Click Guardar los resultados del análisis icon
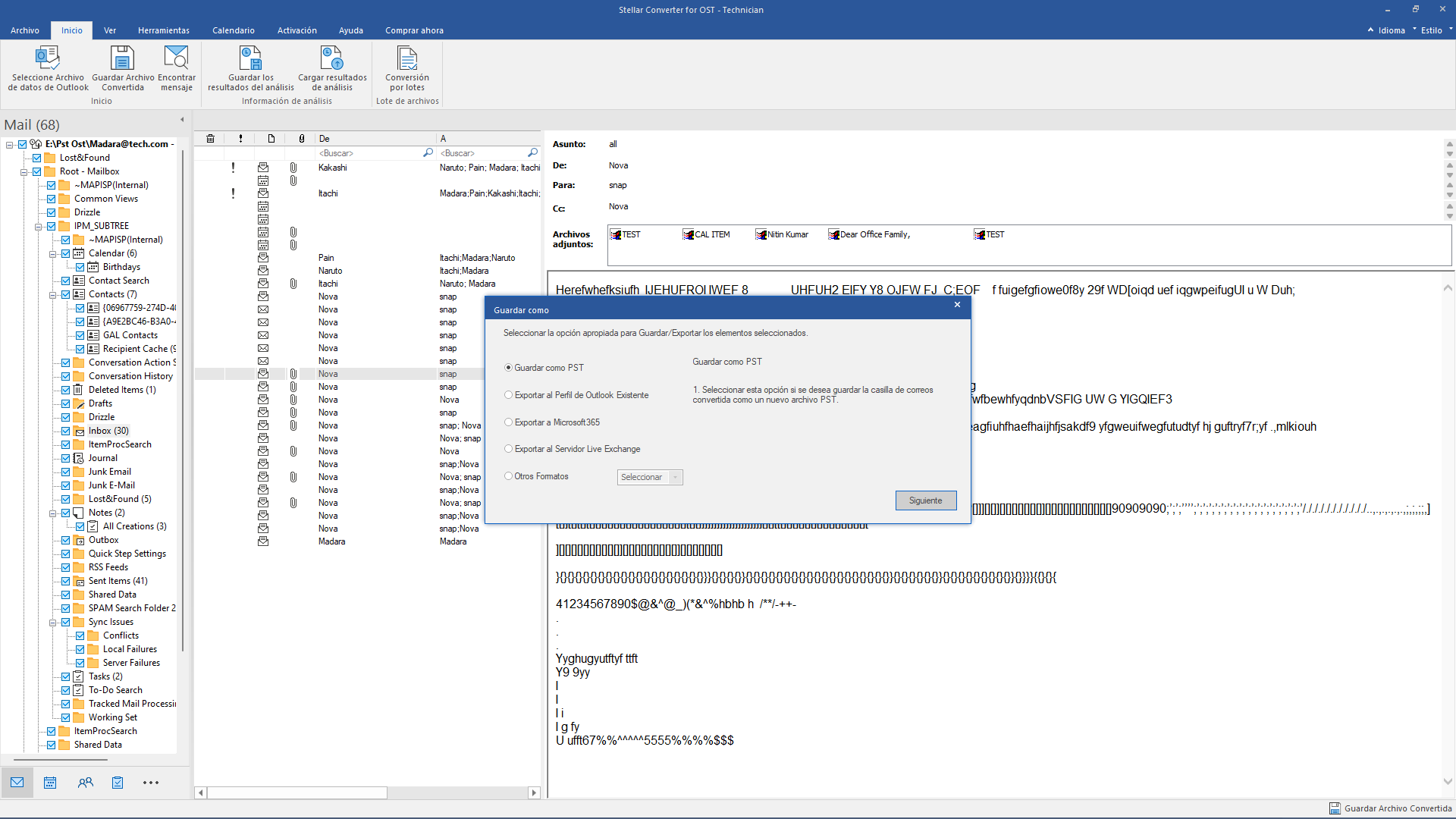 pos(250,58)
